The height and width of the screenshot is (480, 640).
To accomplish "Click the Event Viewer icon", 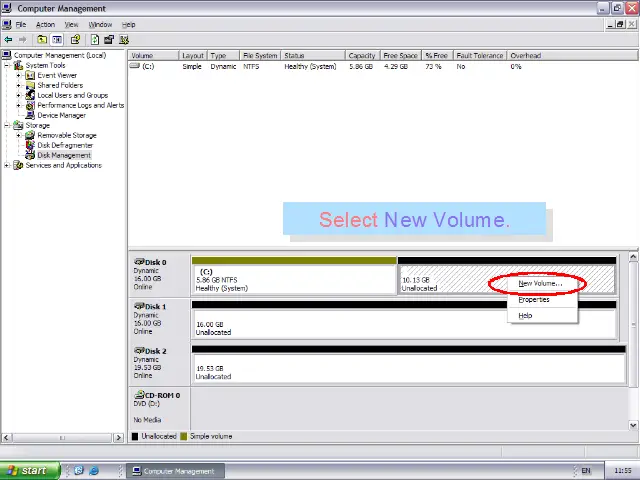I will (x=30, y=76).
